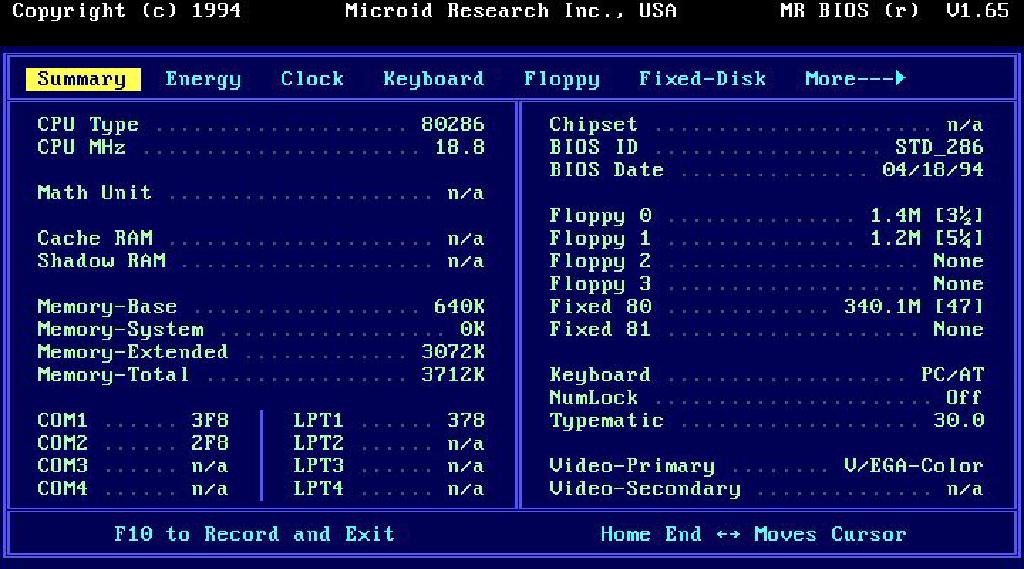
Task: Click the Floppy 3 row label
Action: (600, 284)
